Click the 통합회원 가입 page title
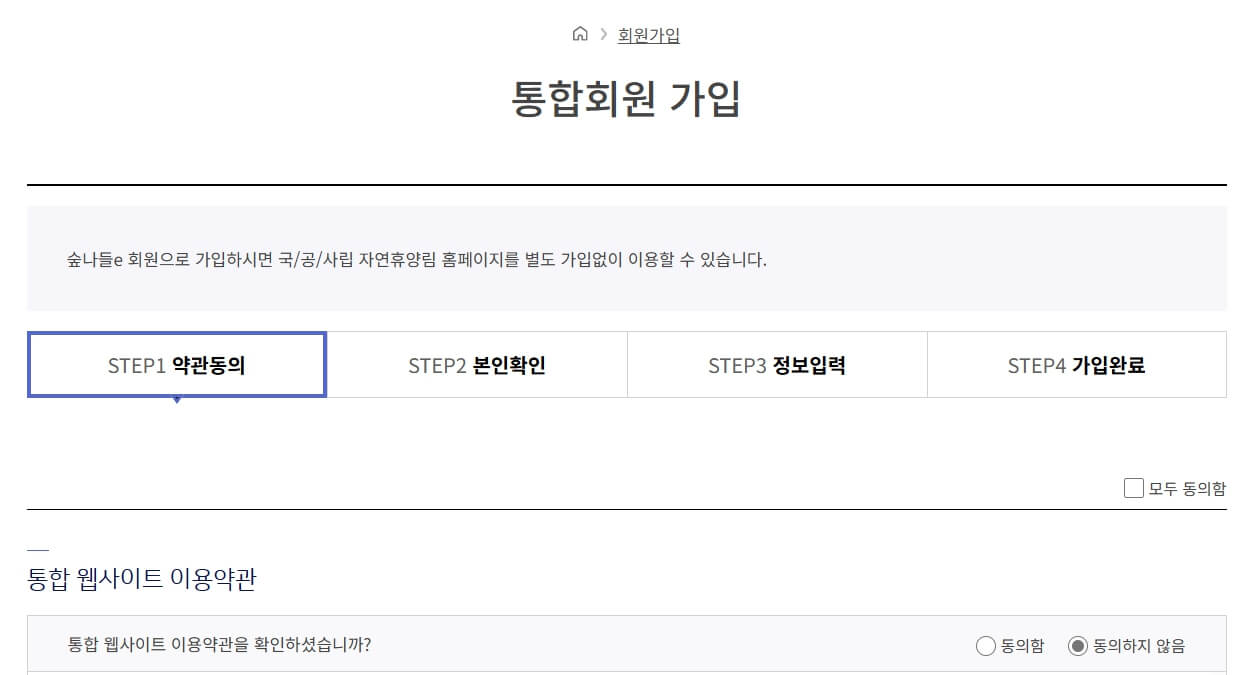The width and height of the screenshot is (1259, 675). click(629, 101)
